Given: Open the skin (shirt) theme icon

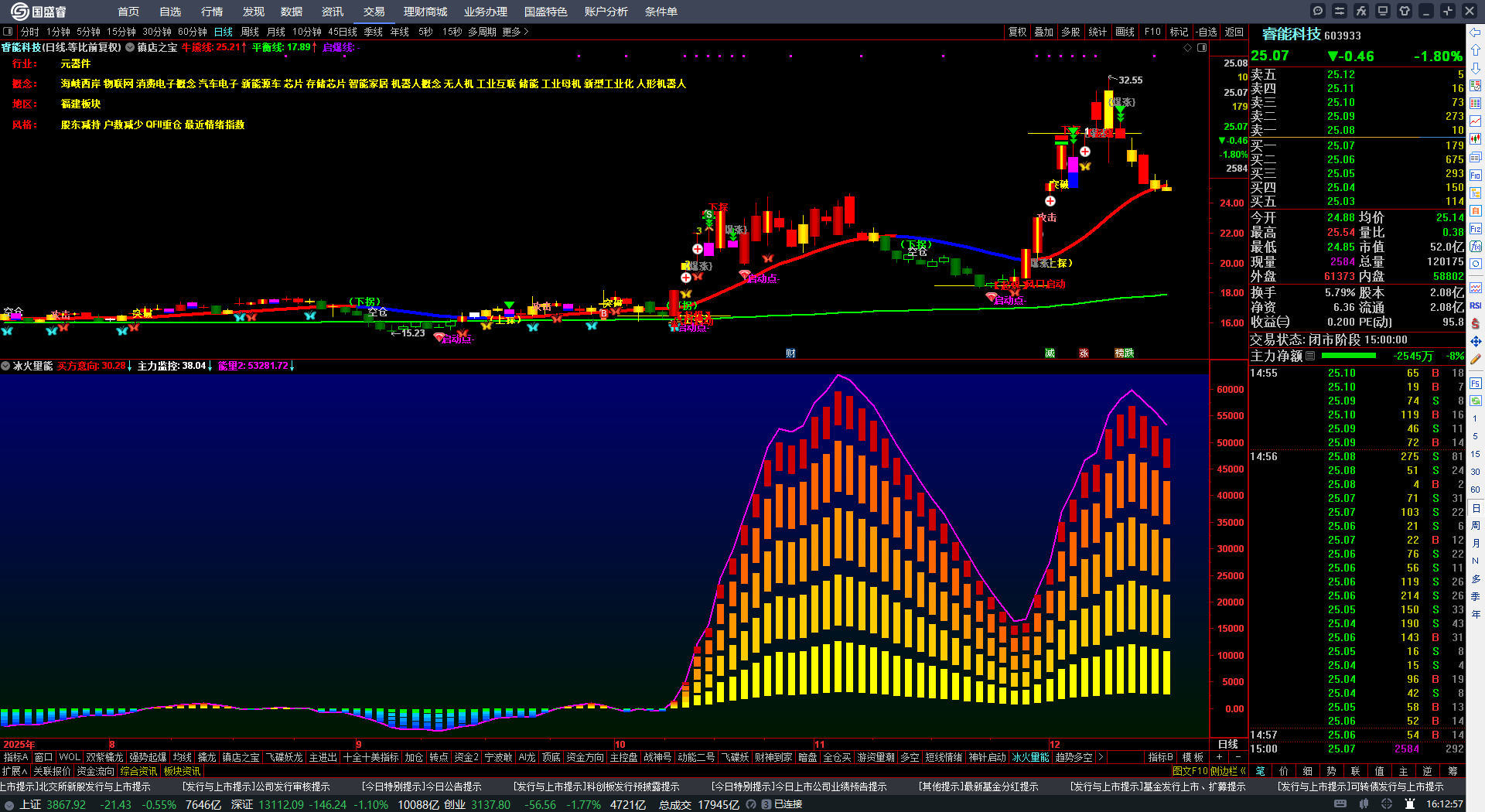Looking at the screenshot, I should point(1405,11).
